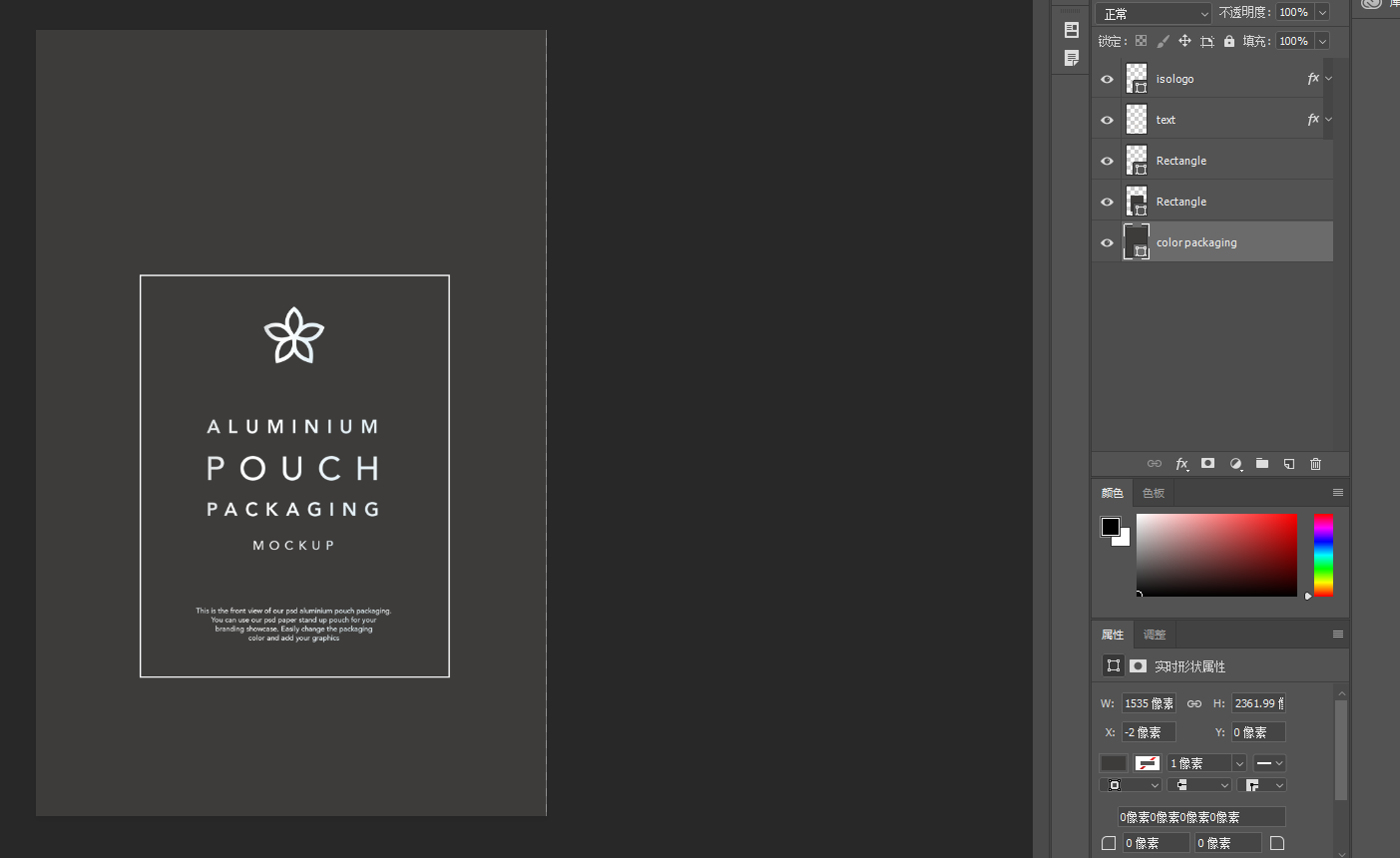Open the History panel icon in collapsed dock
The width and height of the screenshot is (1400, 858).
(x=1072, y=30)
